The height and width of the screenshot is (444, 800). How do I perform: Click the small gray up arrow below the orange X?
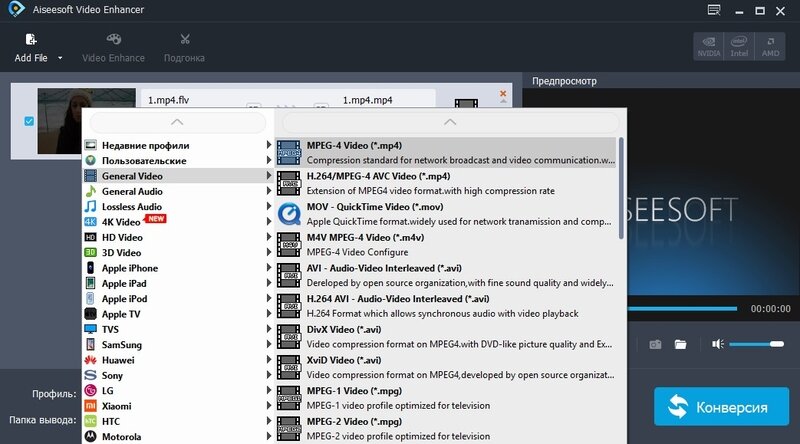(504, 101)
